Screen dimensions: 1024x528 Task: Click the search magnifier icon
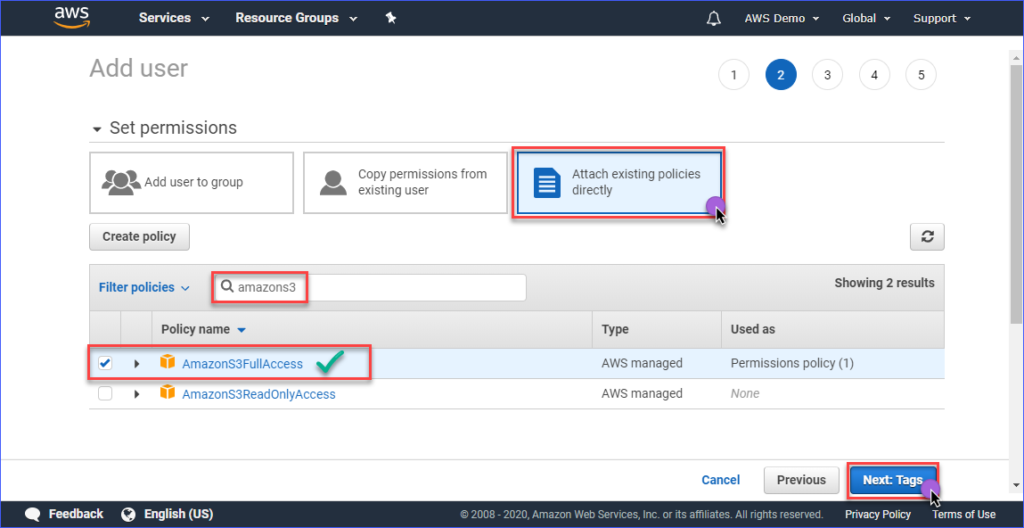click(227, 287)
